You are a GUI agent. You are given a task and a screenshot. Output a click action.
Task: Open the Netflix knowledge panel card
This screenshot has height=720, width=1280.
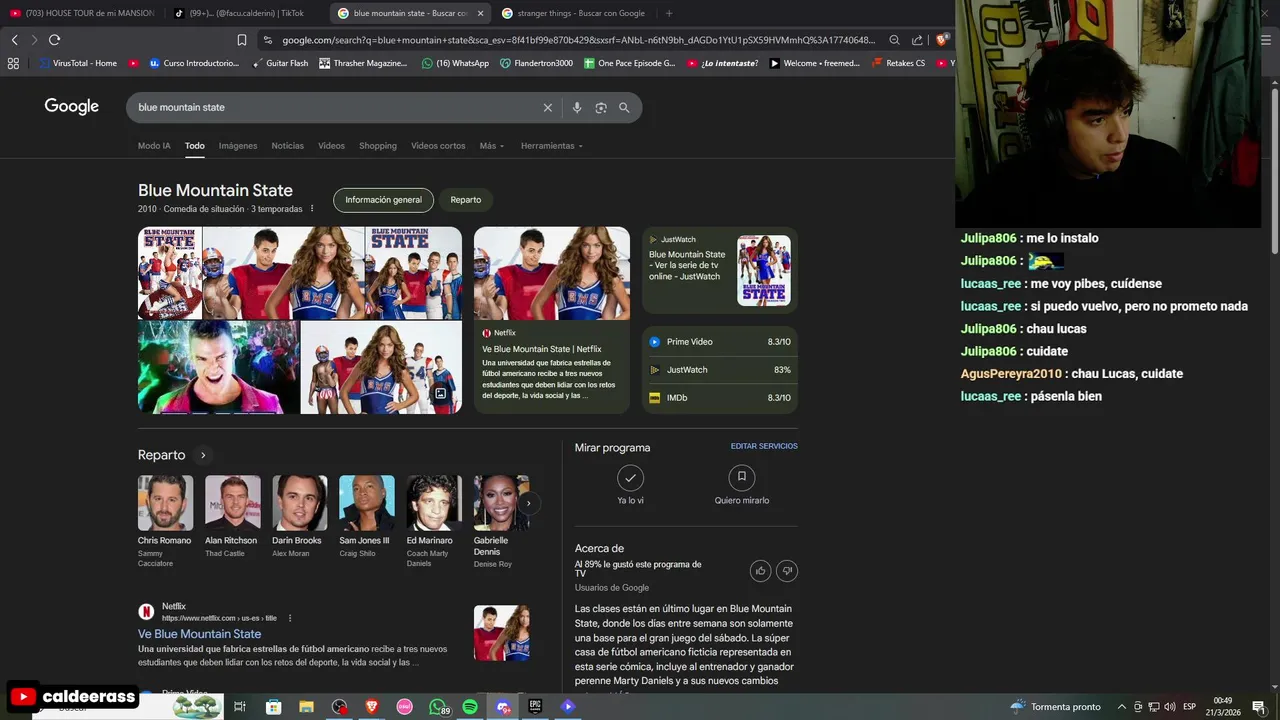pyautogui.click(x=552, y=320)
